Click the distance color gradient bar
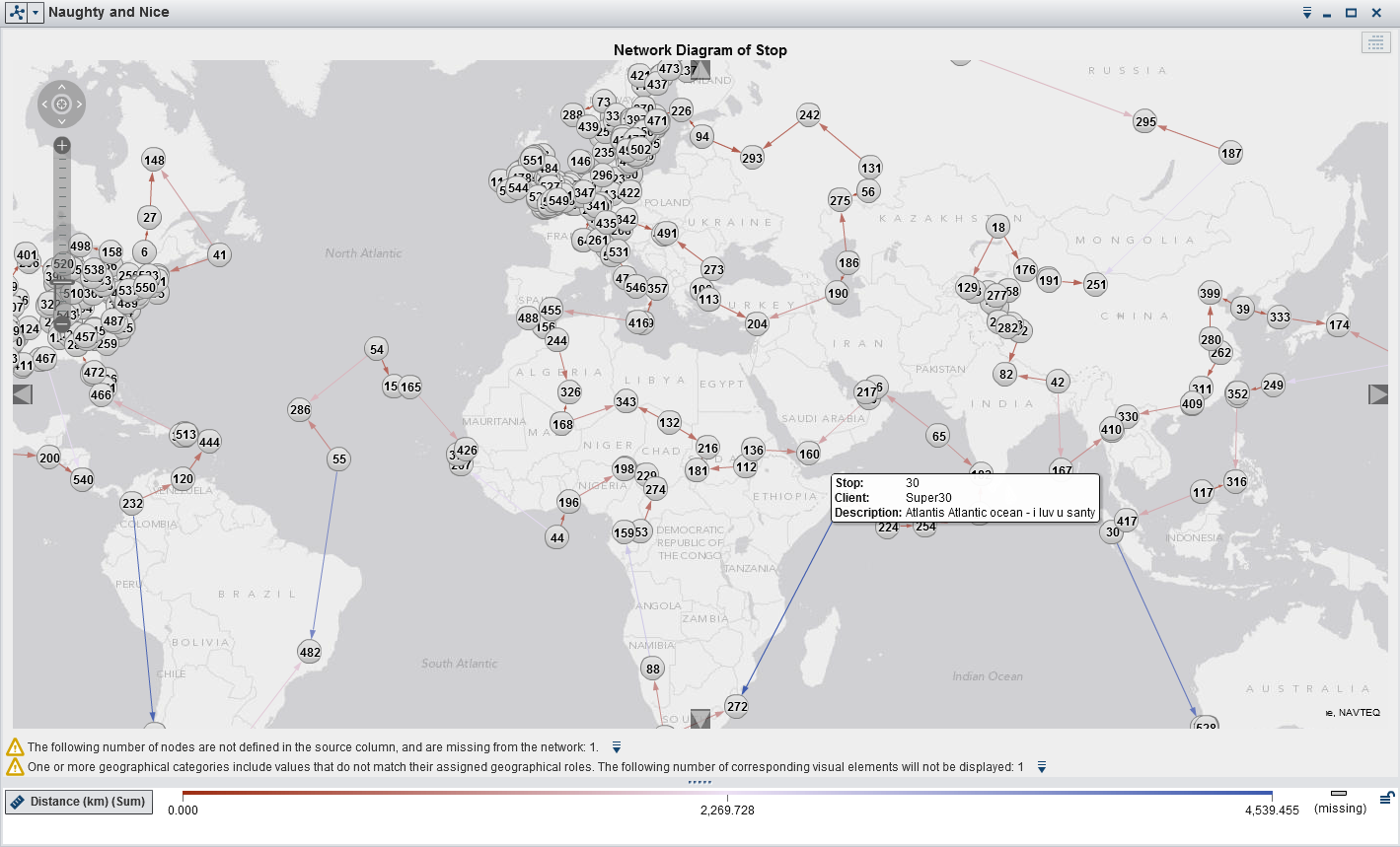Viewport: 1400px width, 847px height. pos(727,793)
